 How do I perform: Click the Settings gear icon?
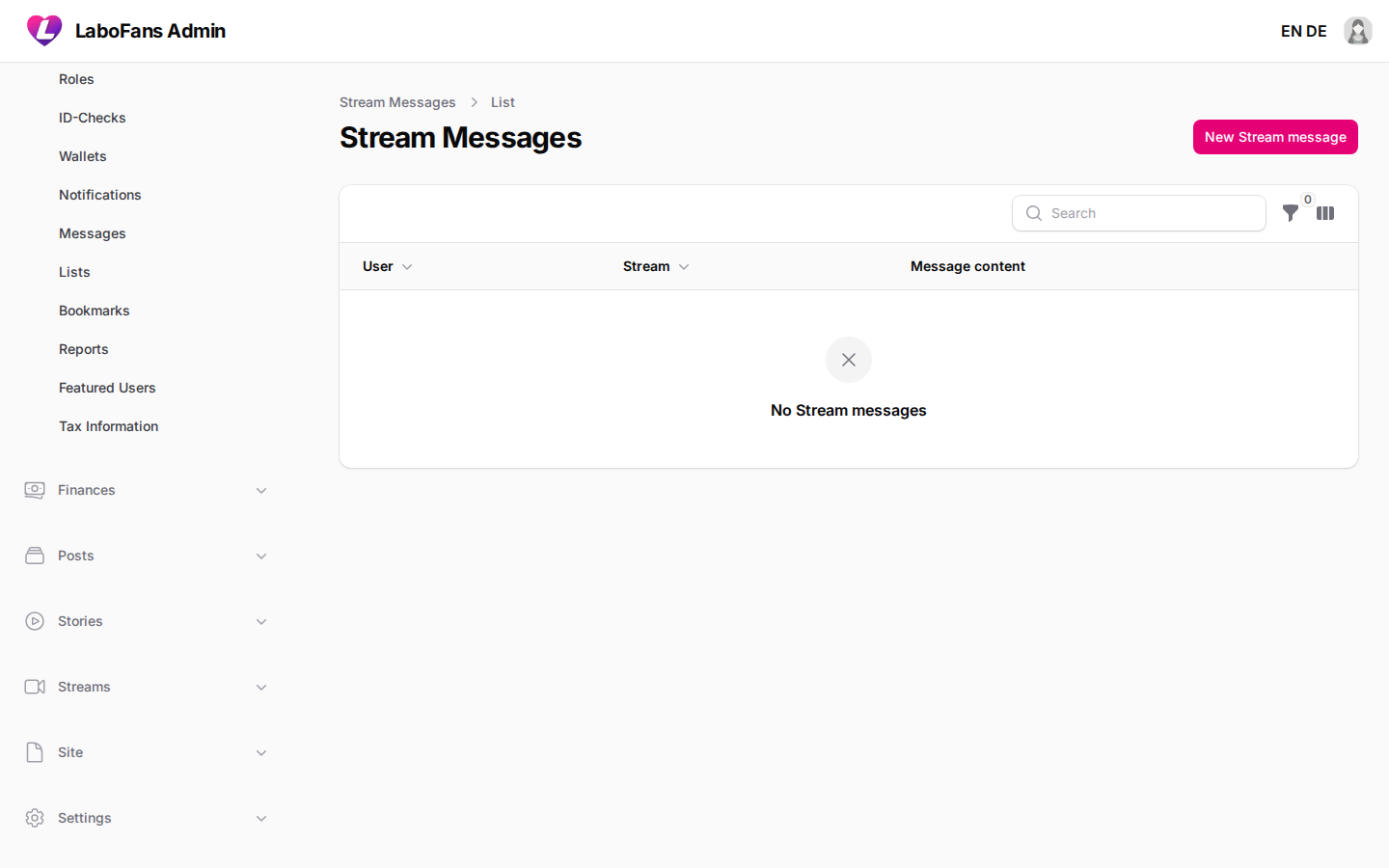pyautogui.click(x=35, y=818)
